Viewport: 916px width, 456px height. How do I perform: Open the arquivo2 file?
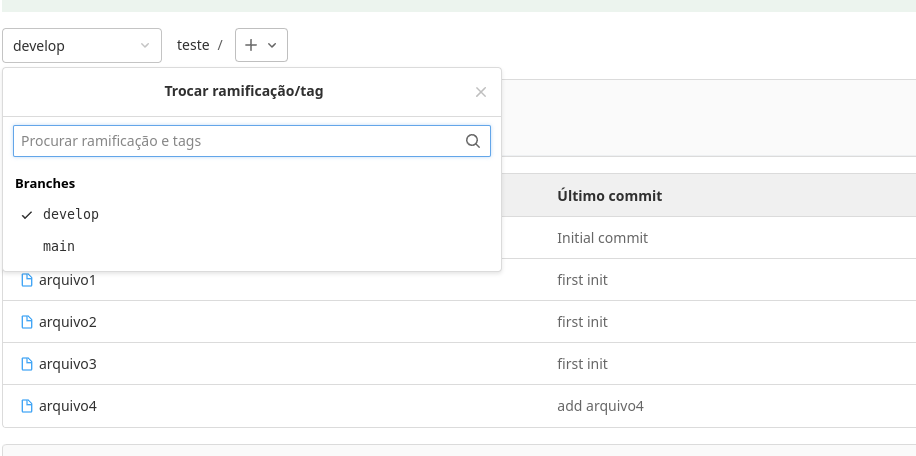pos(67,322)
